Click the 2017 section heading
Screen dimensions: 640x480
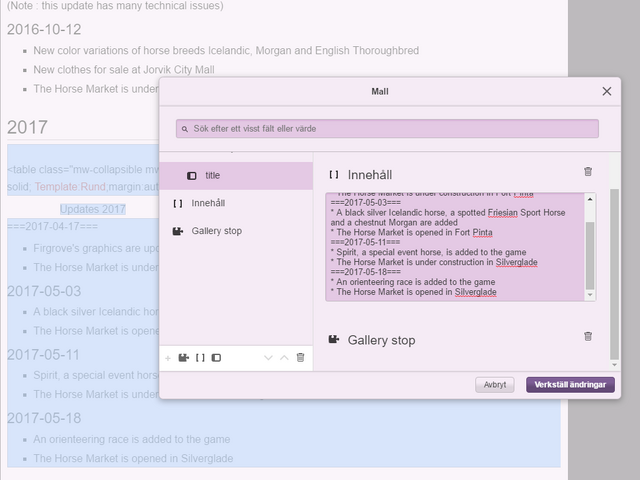27,127
